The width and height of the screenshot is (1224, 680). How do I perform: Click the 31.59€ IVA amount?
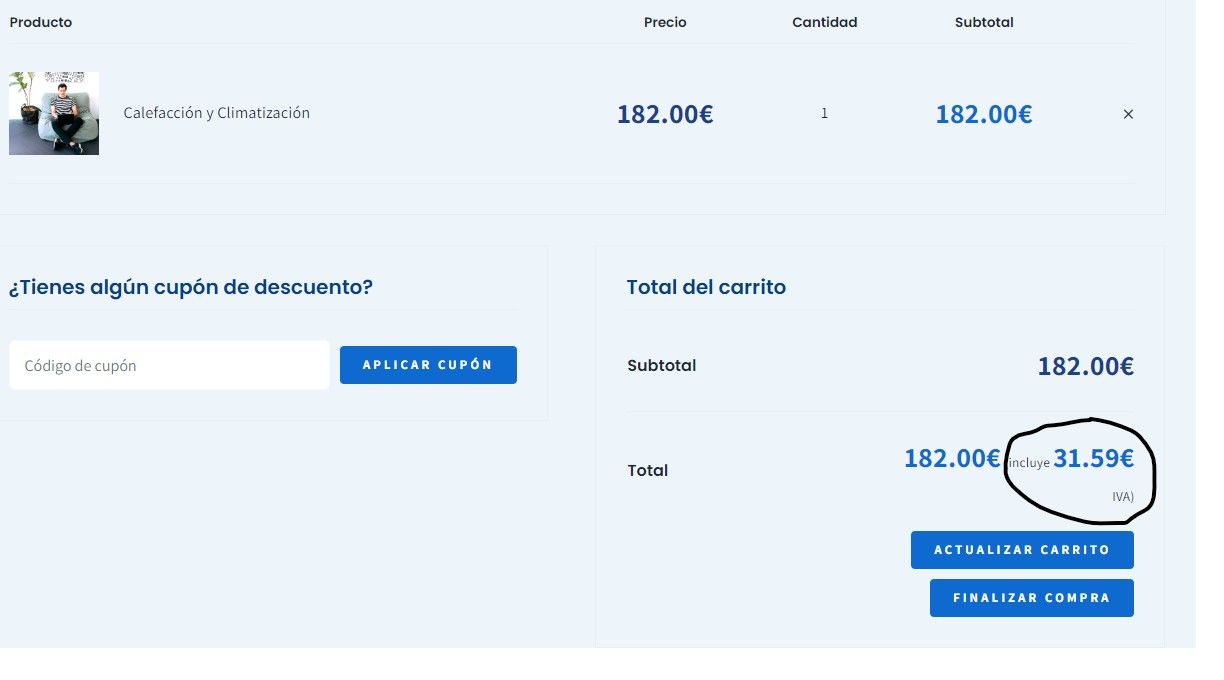1094,459
